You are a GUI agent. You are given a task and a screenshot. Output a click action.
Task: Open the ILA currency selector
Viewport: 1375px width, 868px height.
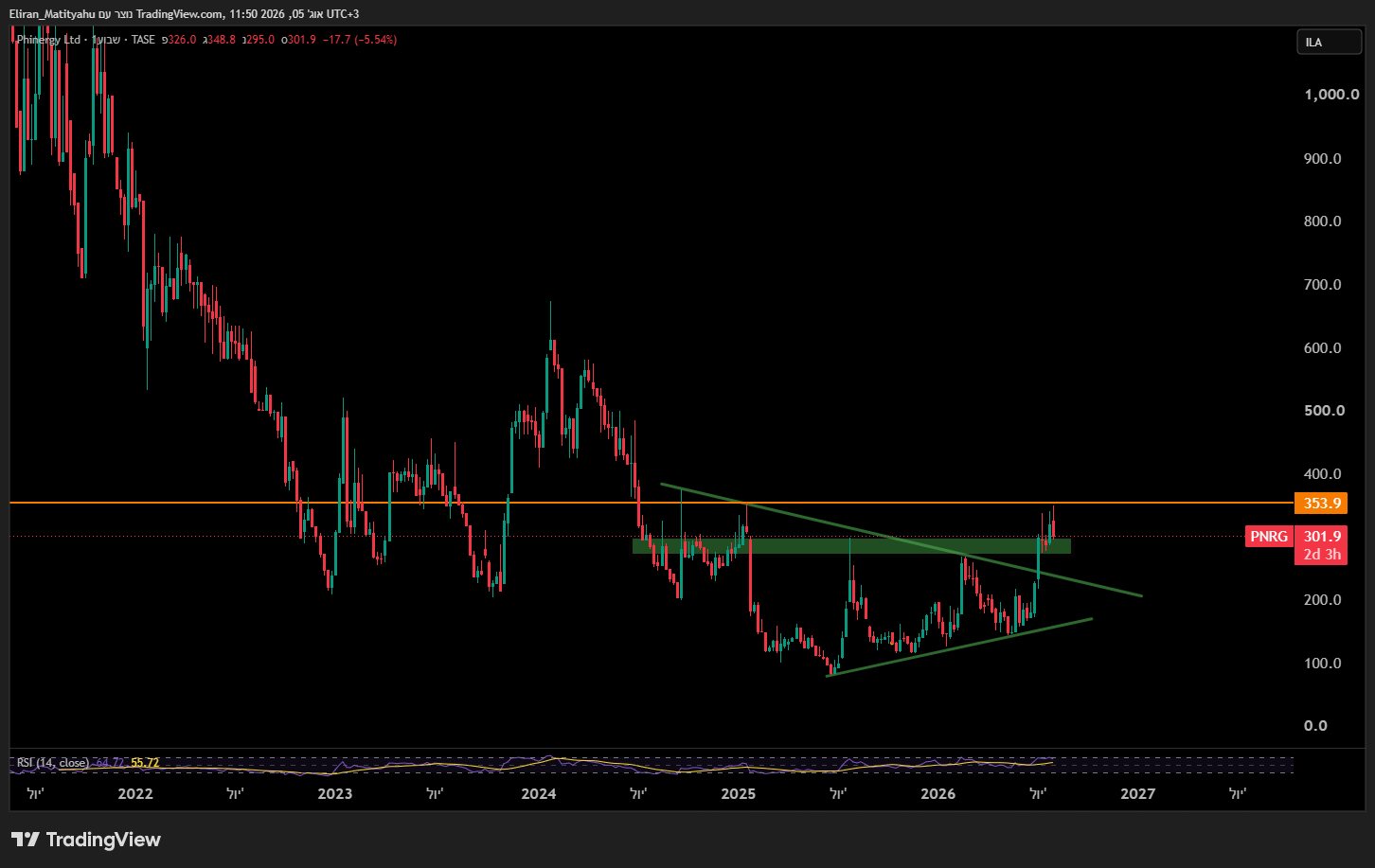coord(1329,42)
